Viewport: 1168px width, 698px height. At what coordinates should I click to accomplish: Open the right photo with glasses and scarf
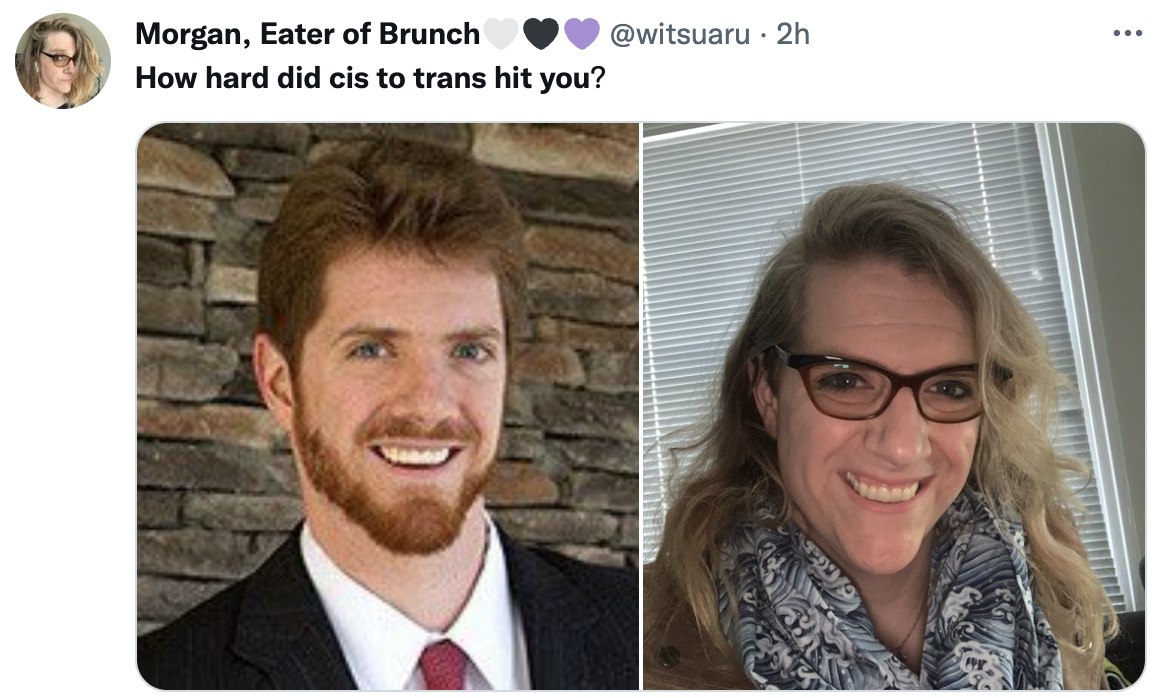pyautogui.click(x=894, y=406)
